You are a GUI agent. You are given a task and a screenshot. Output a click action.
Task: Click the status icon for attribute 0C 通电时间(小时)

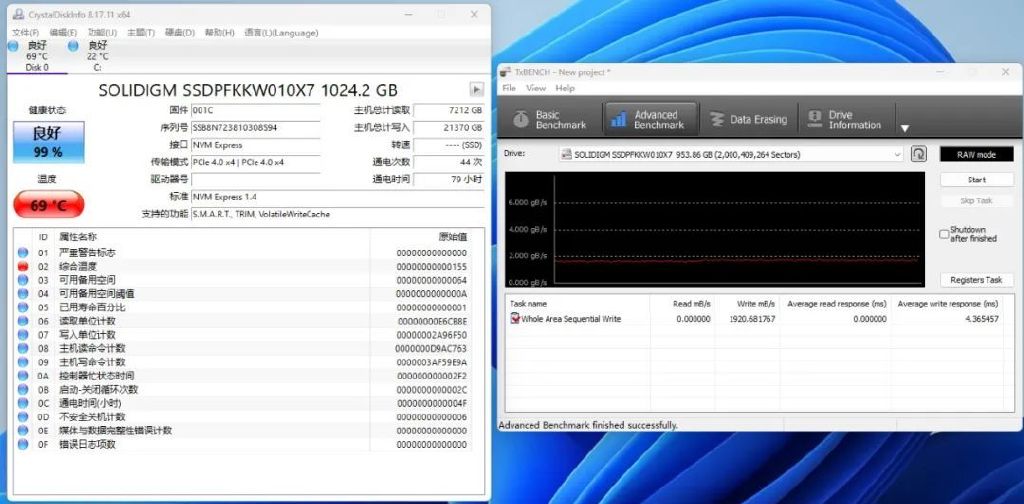23,403
